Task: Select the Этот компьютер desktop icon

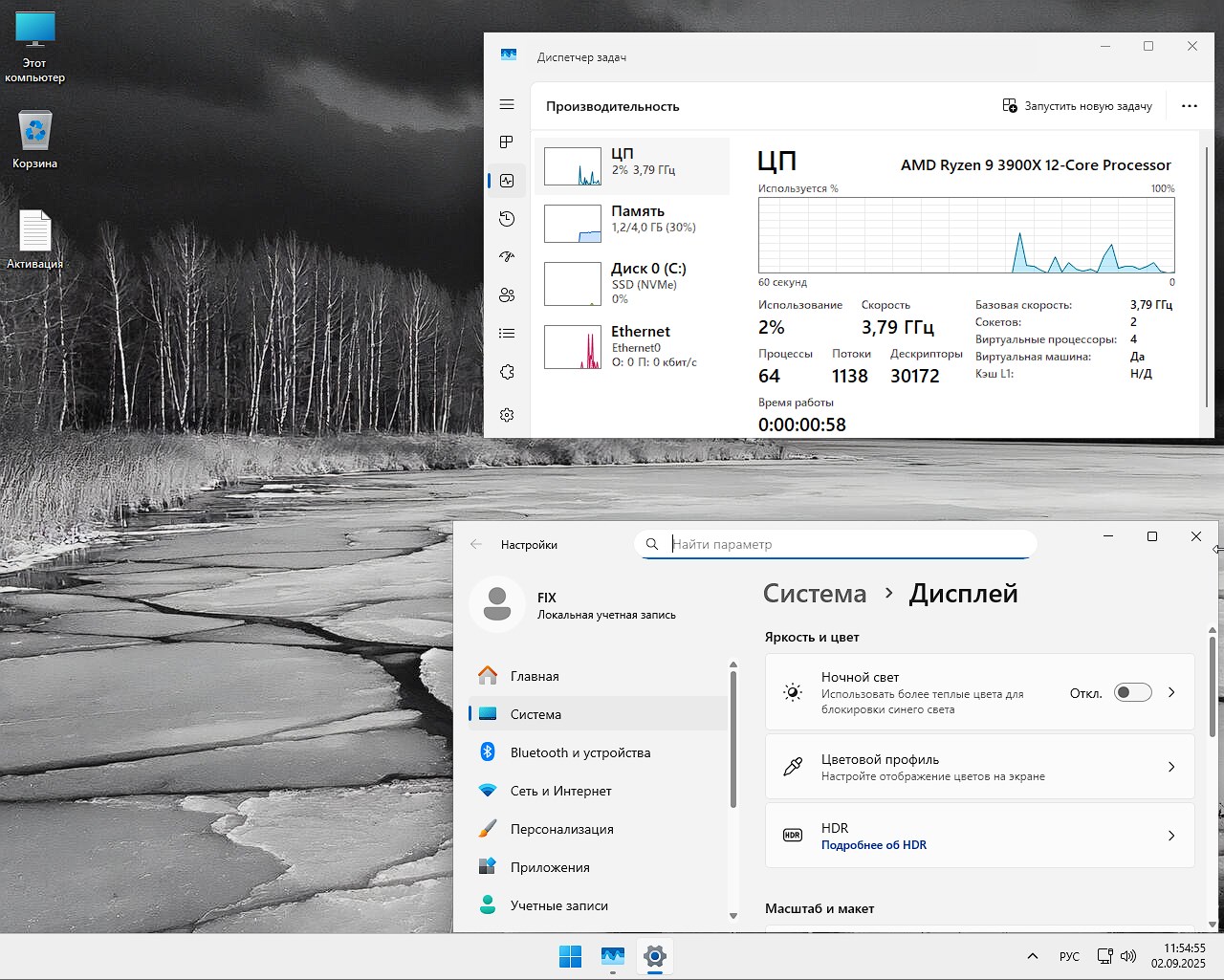Action: 35,48
